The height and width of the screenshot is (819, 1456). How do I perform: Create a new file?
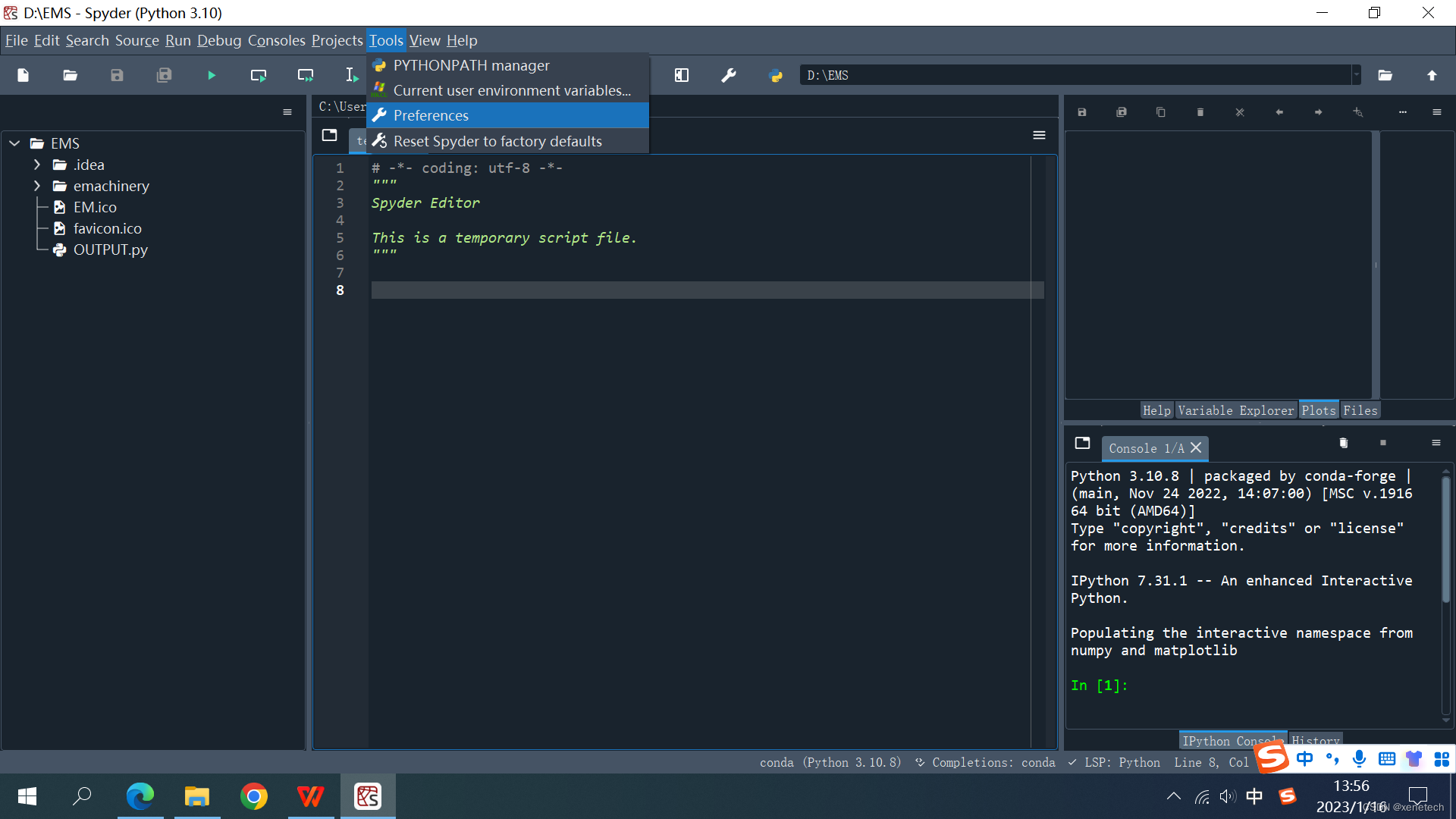(x=23, y=75)
